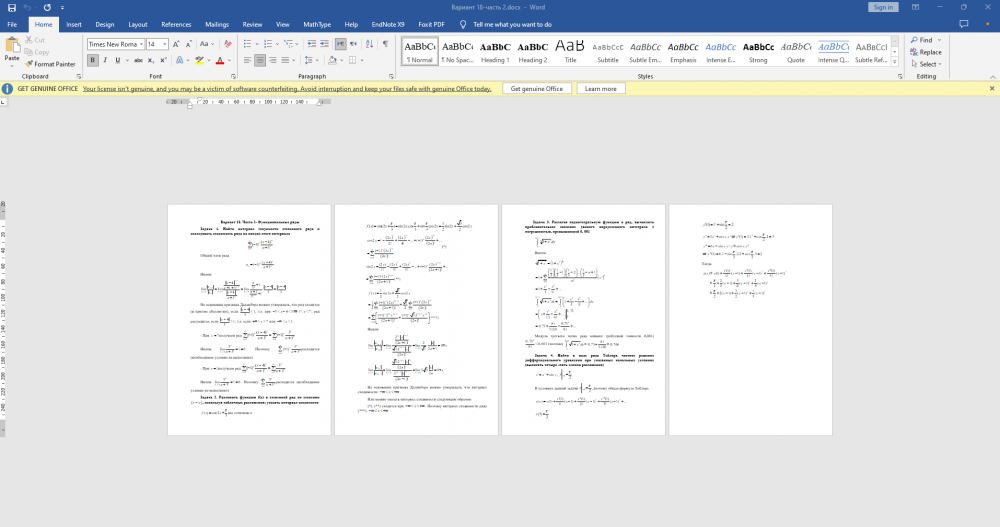Click the Numbering list icon
Image resolution: width=1000 pixels, height=527 pixels.
[x=268, y=44]
